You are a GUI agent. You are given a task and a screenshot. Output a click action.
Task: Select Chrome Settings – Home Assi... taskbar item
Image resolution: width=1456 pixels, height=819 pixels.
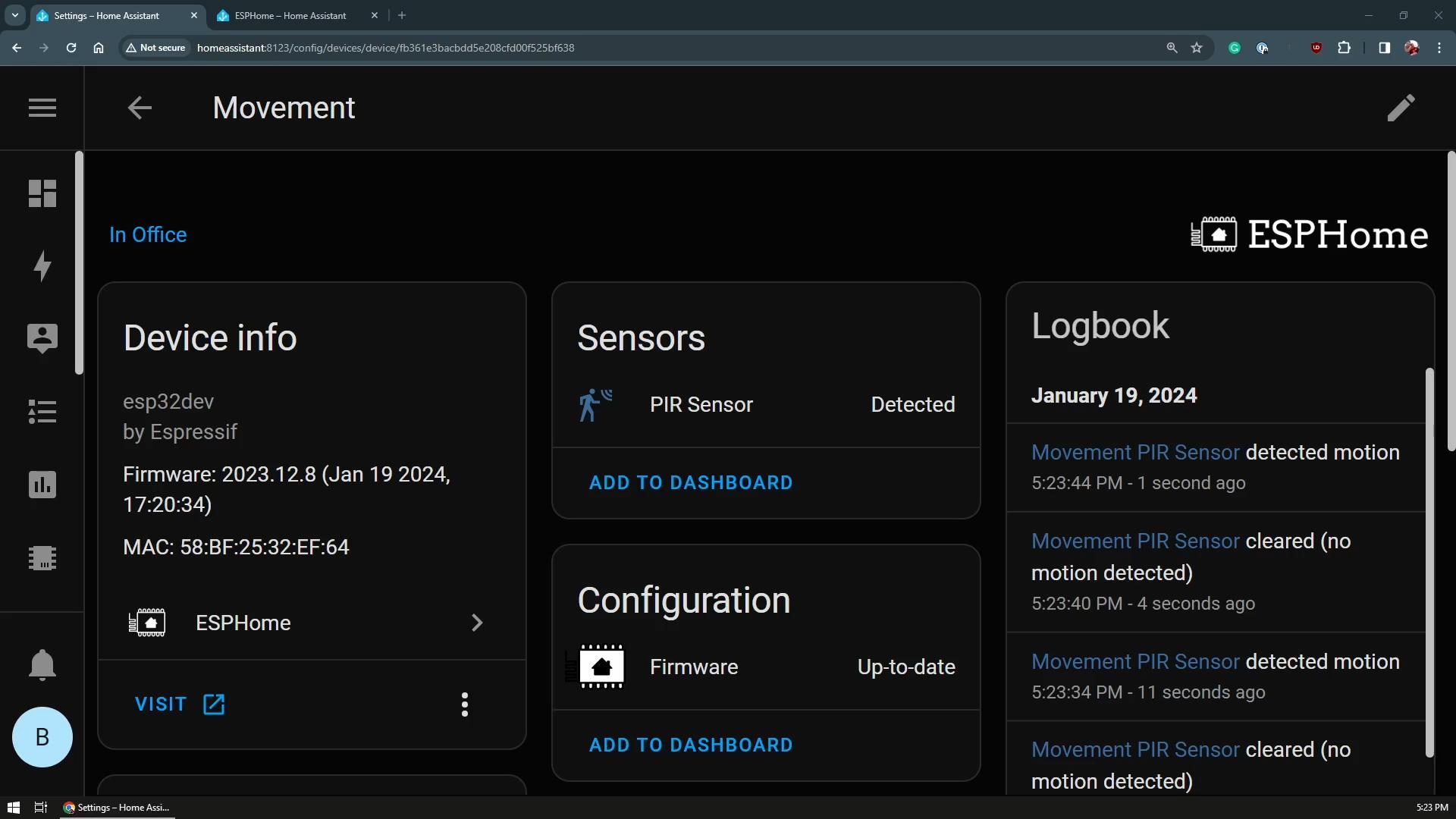[x=117, y=808]
